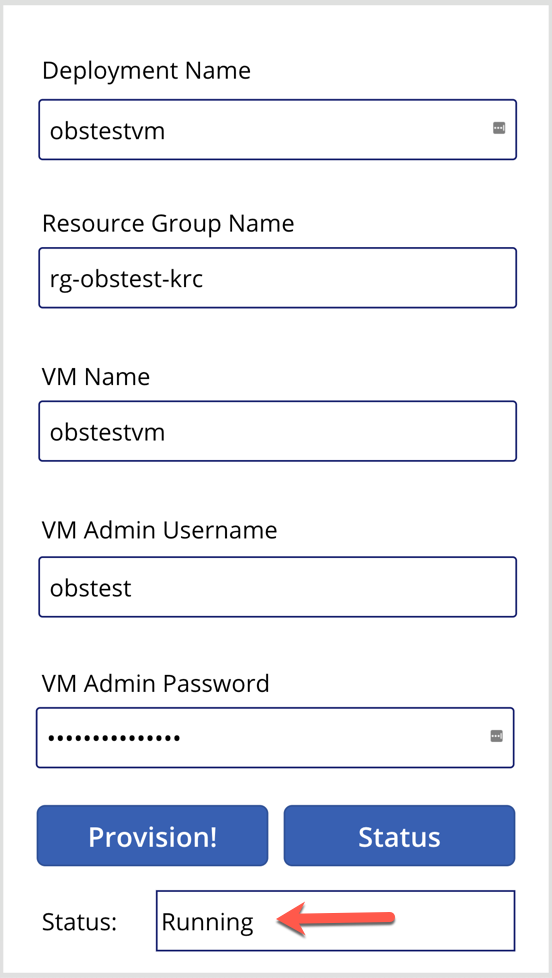Click the "VM Admin Username" label
This screenshot has height=978, width=552.
(160, 530)
